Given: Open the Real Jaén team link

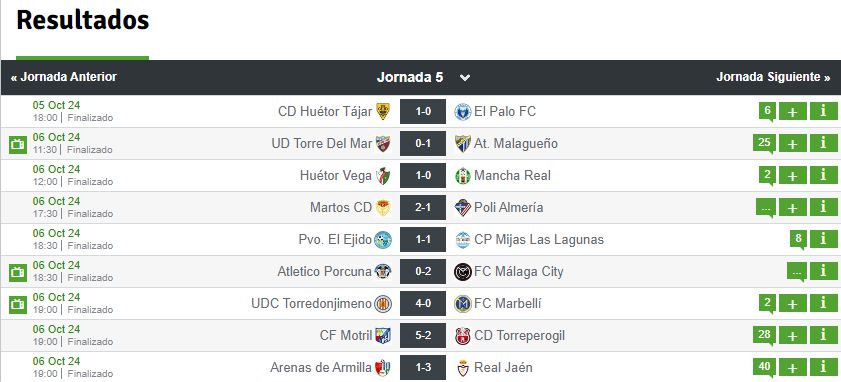Looking at the screenshot, I should 503,368.
